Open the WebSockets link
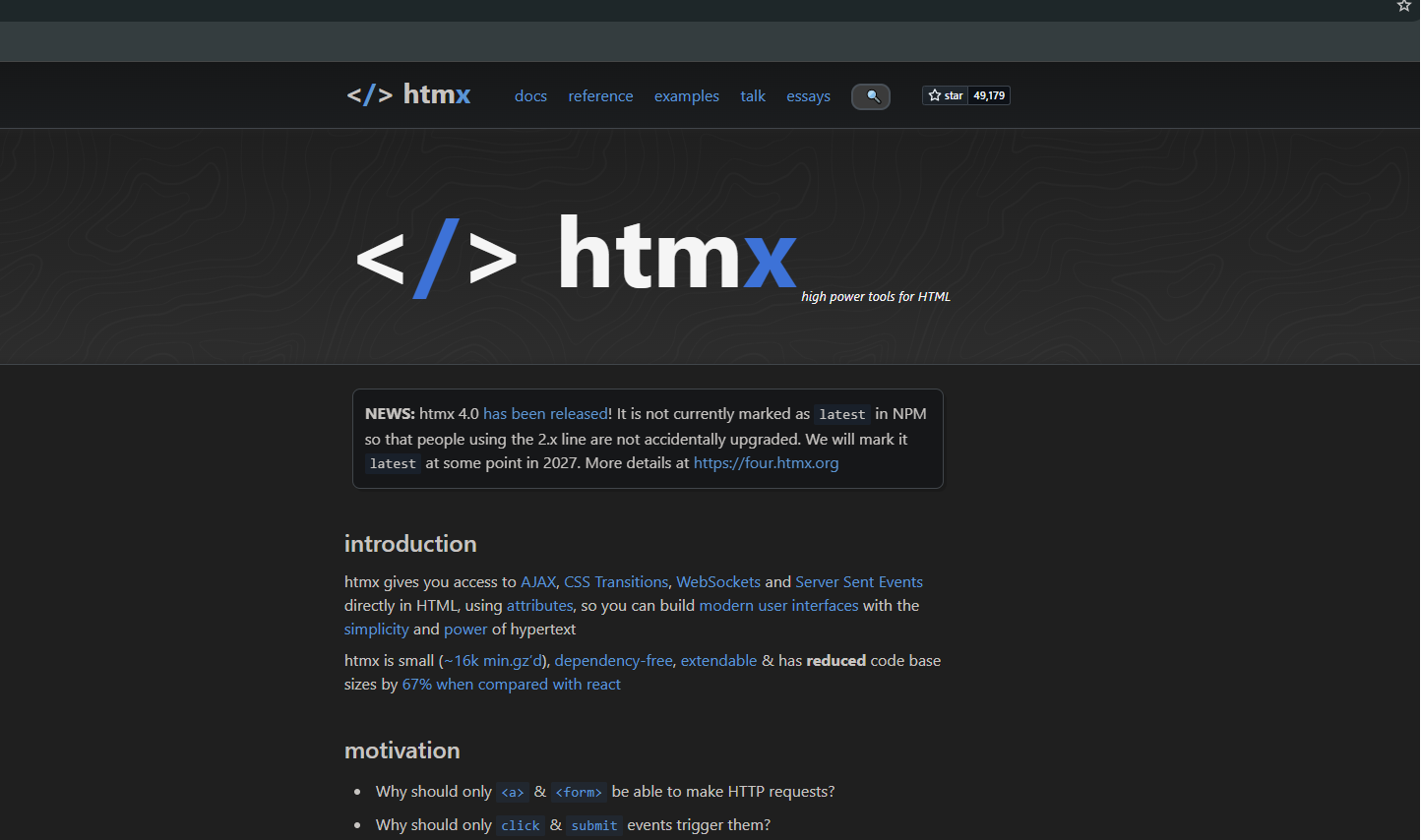 pos(718,582)
